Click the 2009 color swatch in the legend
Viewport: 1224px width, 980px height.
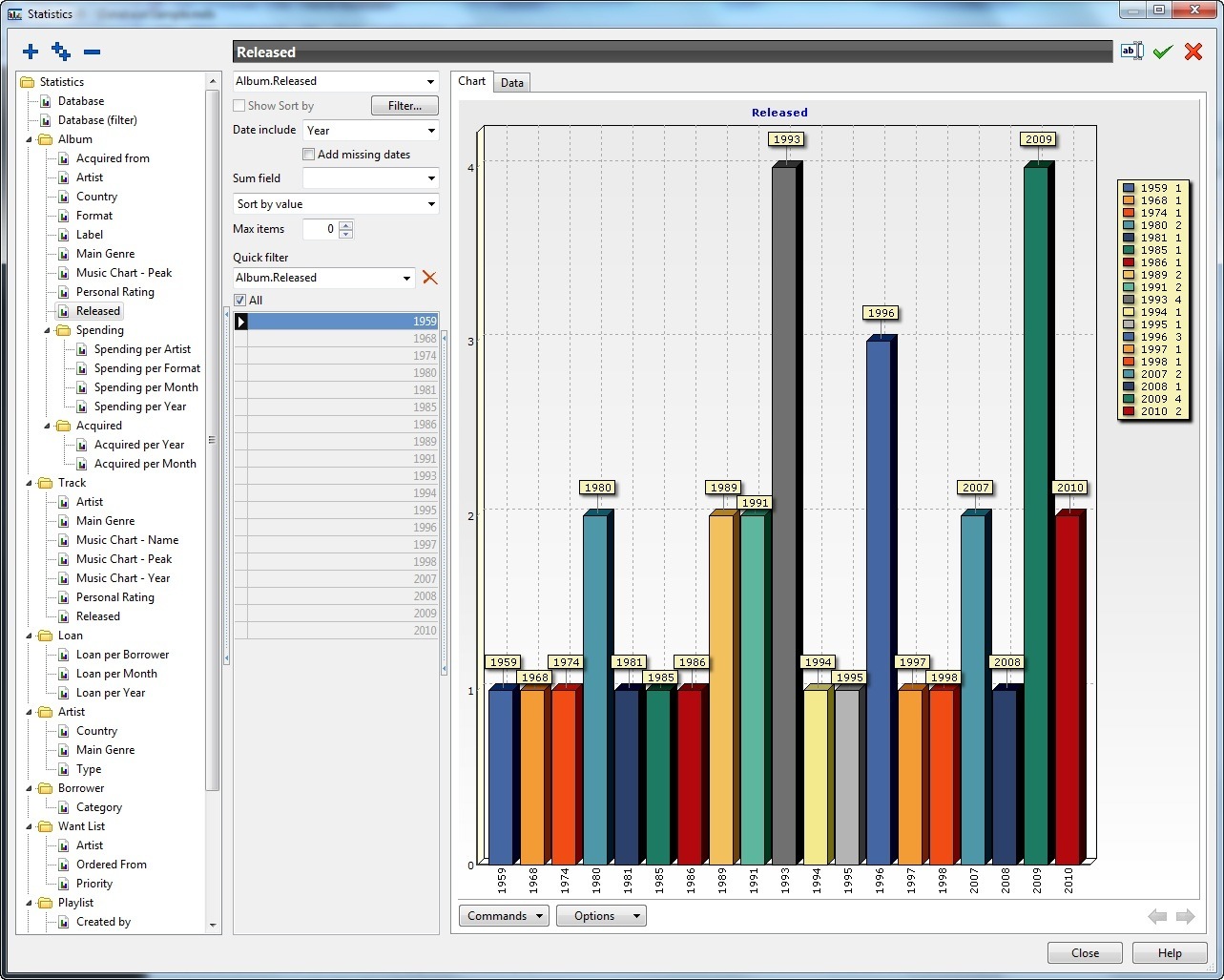(x=1129, y=399)
